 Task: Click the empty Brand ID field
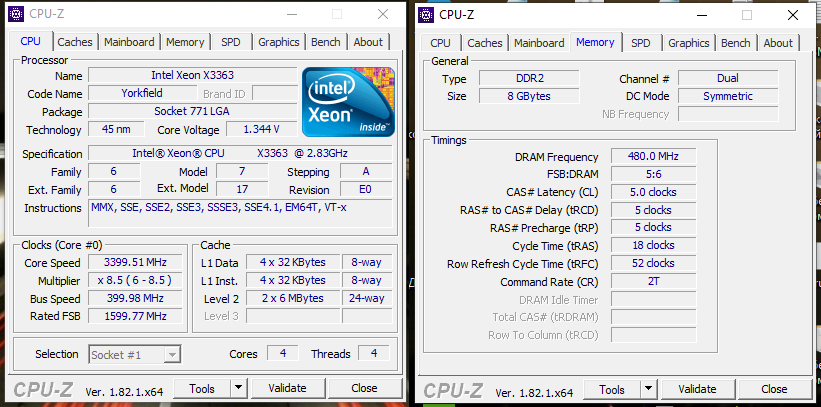pyautogui.click(x=274, y=93)
